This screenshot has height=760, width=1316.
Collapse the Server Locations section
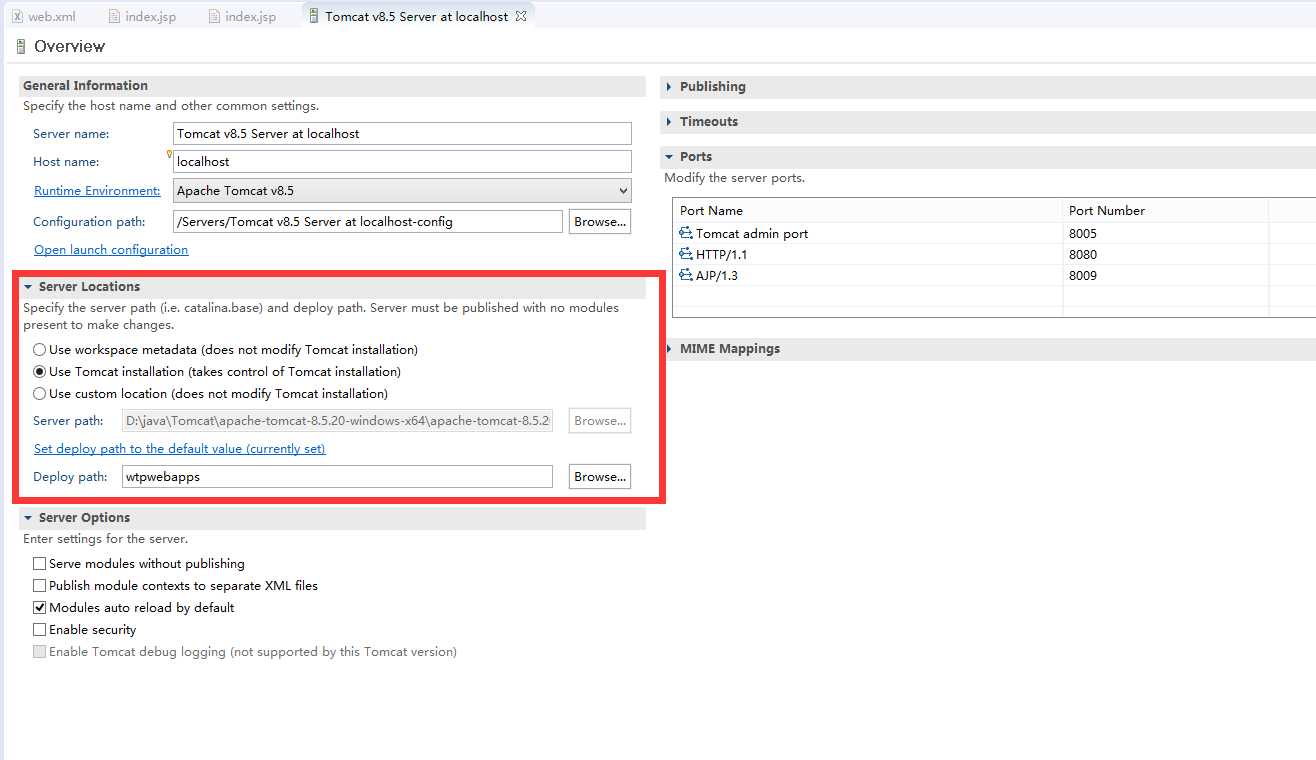29,287
